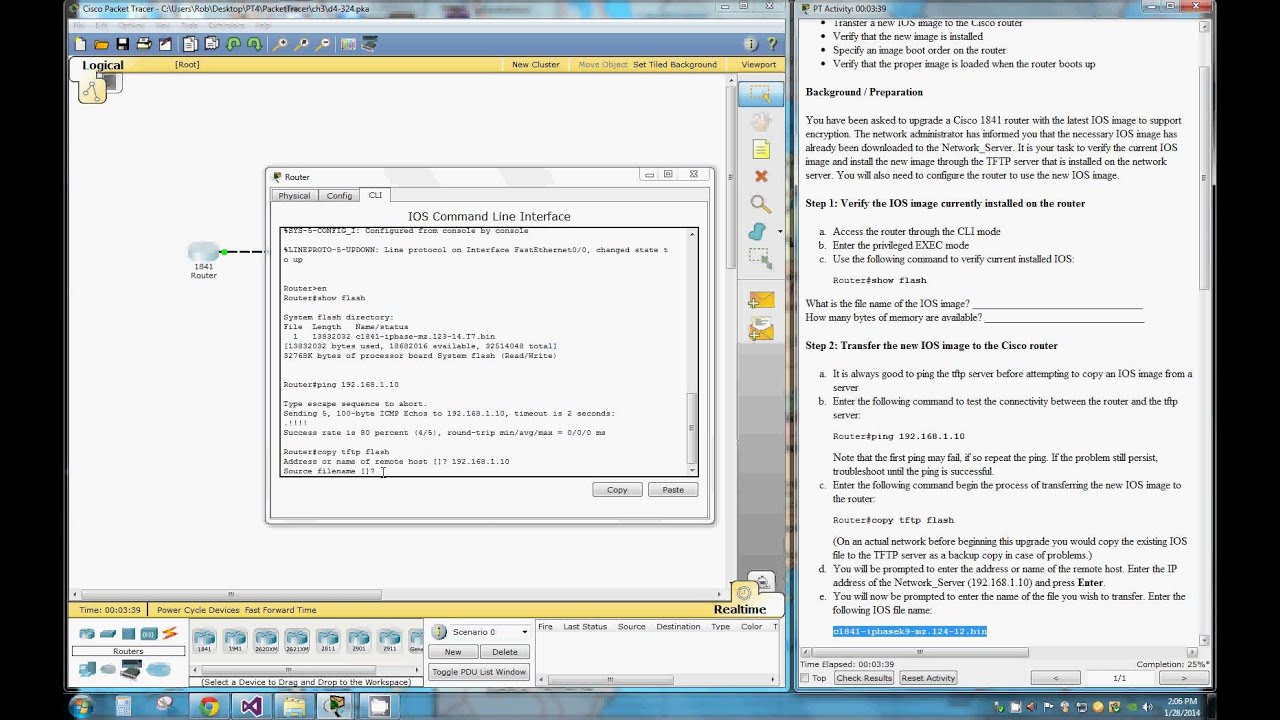Click the Check Results button
Screen dimensions: 1280x720
tap(864, 678)
